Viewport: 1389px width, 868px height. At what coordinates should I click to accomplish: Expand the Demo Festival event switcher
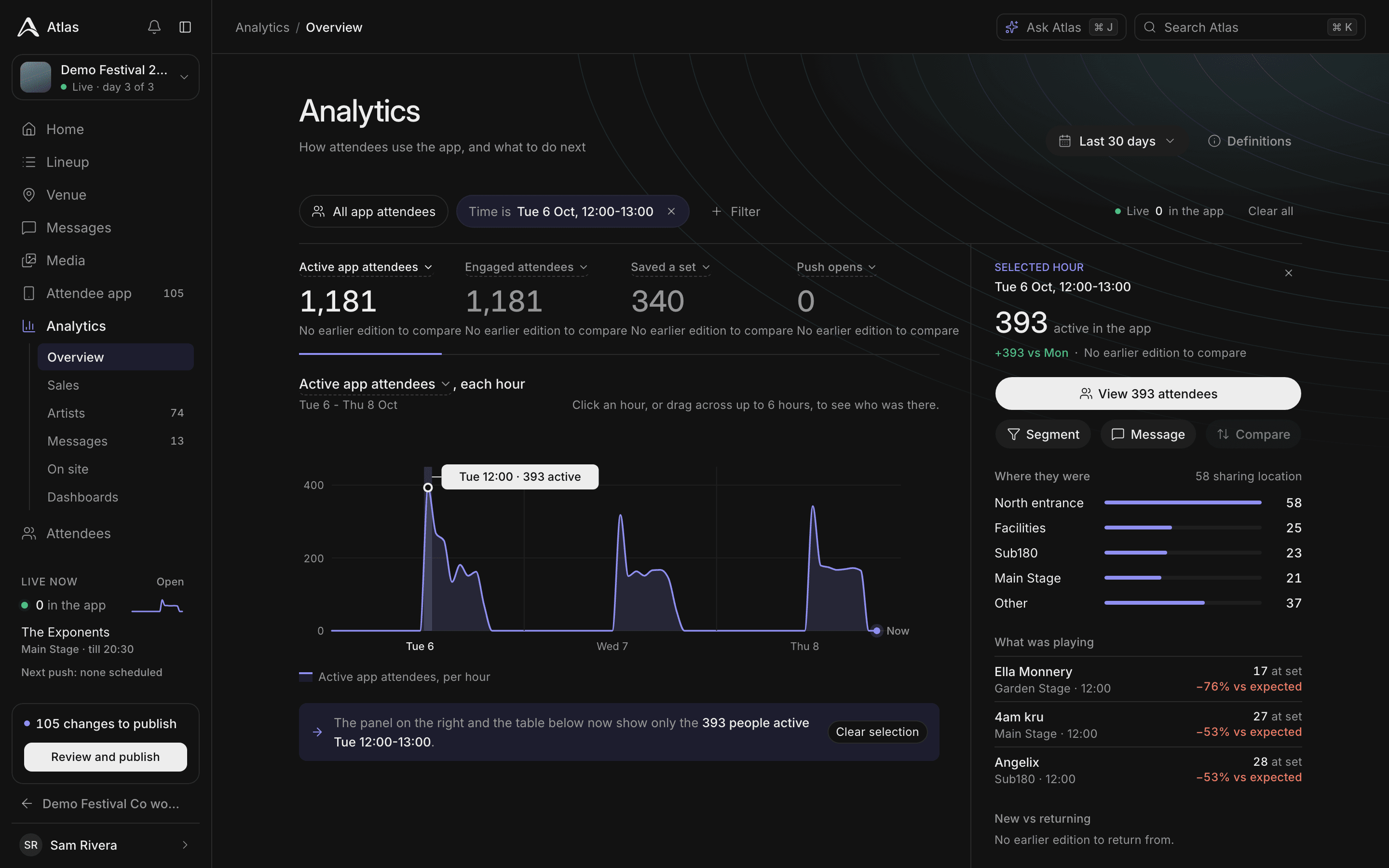[106, 78]
